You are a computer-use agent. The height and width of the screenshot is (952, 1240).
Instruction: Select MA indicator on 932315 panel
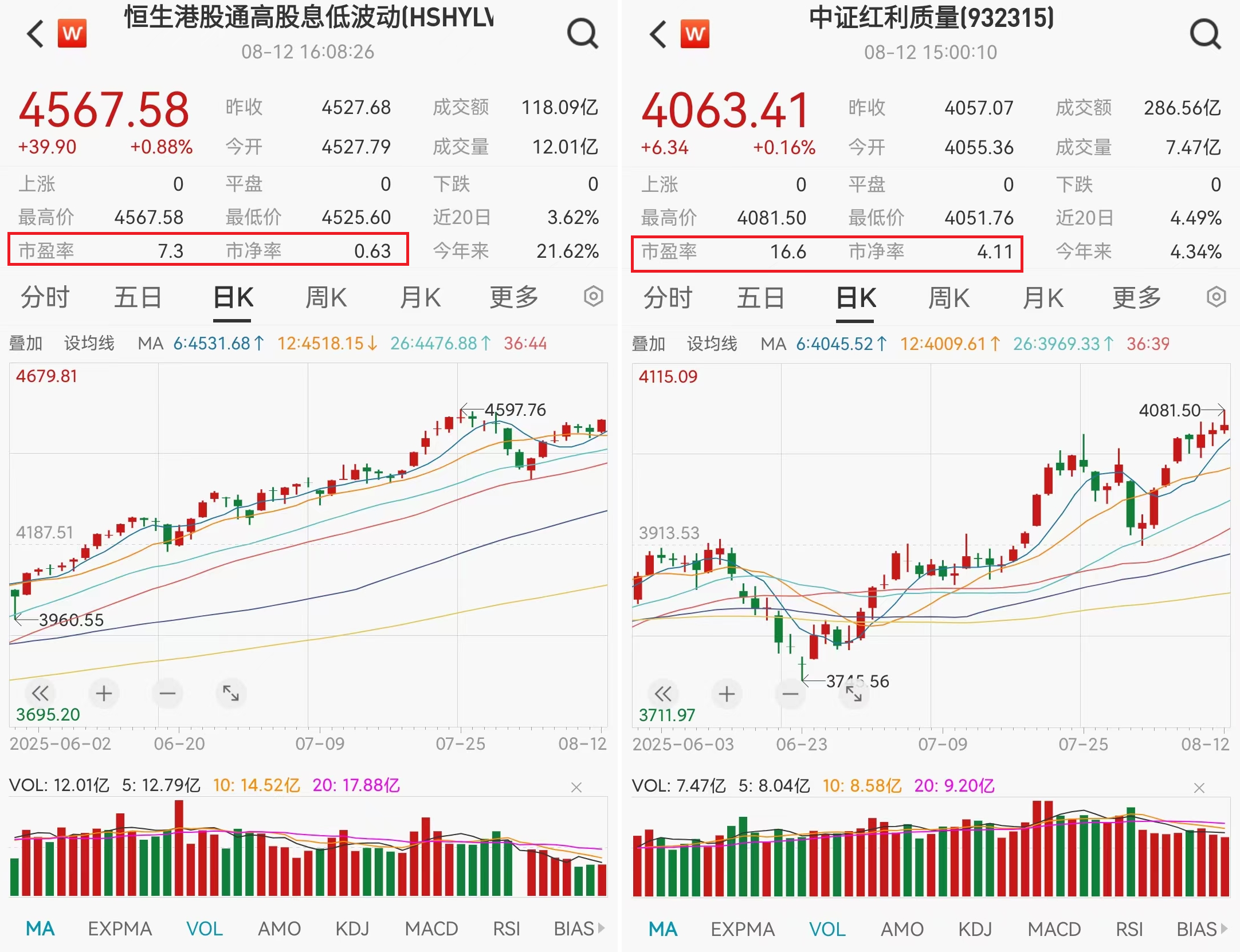(x=663, y=929)
